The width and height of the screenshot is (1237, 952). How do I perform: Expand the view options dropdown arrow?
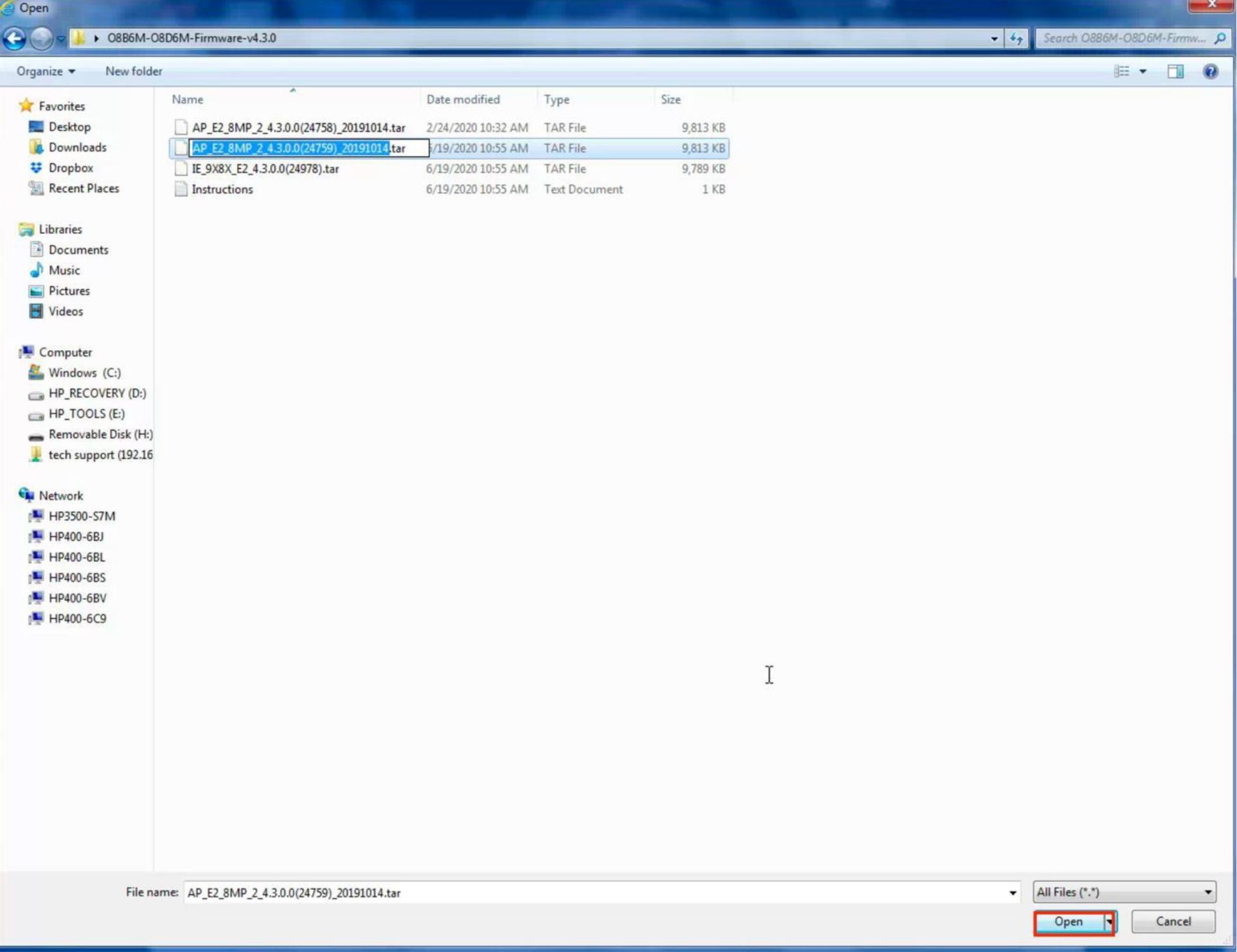coord(1143,71)
